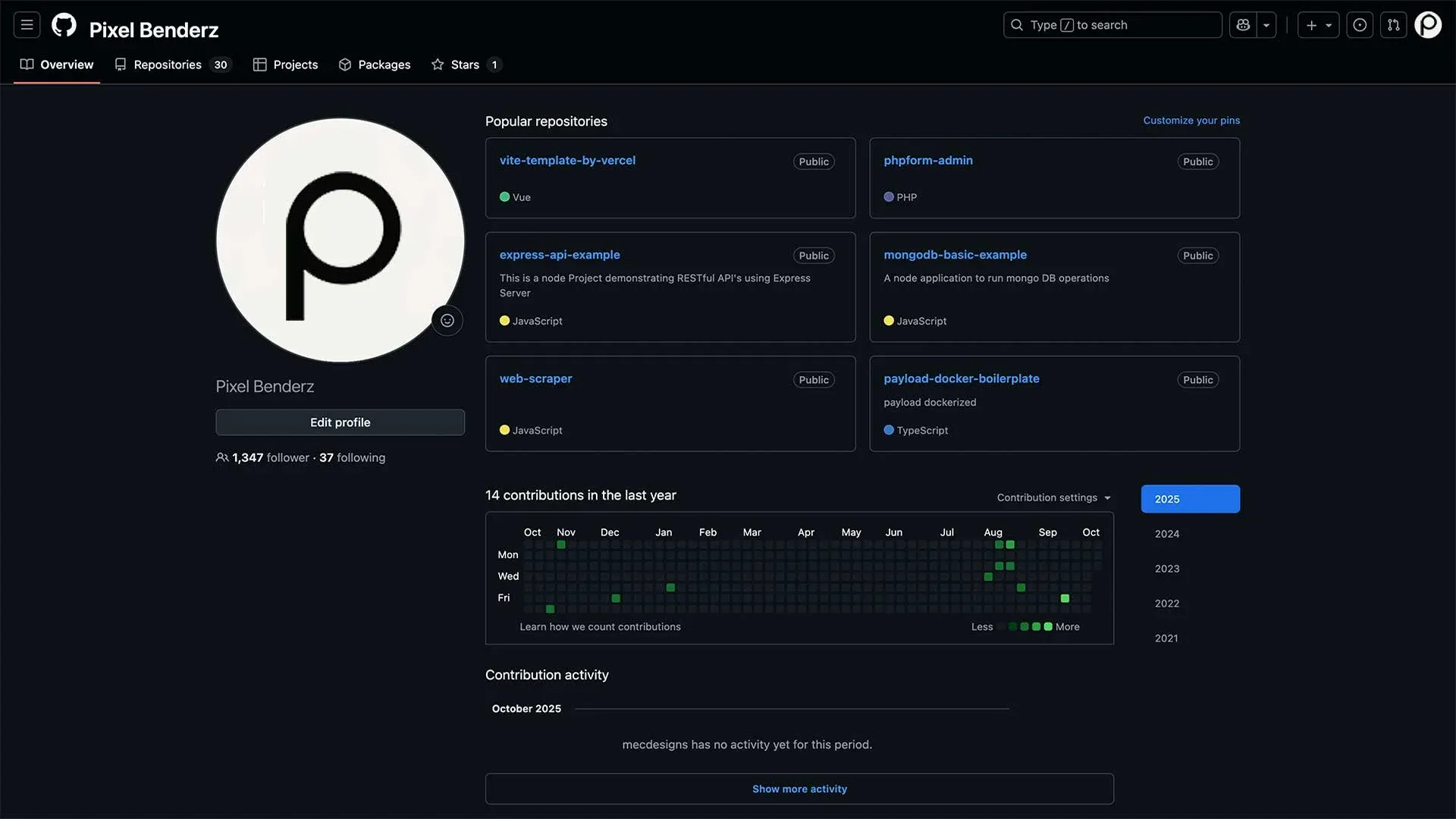Screen dimensions: 1456x819
Task: Switch to the Stars tab
Action: [466, 64]
